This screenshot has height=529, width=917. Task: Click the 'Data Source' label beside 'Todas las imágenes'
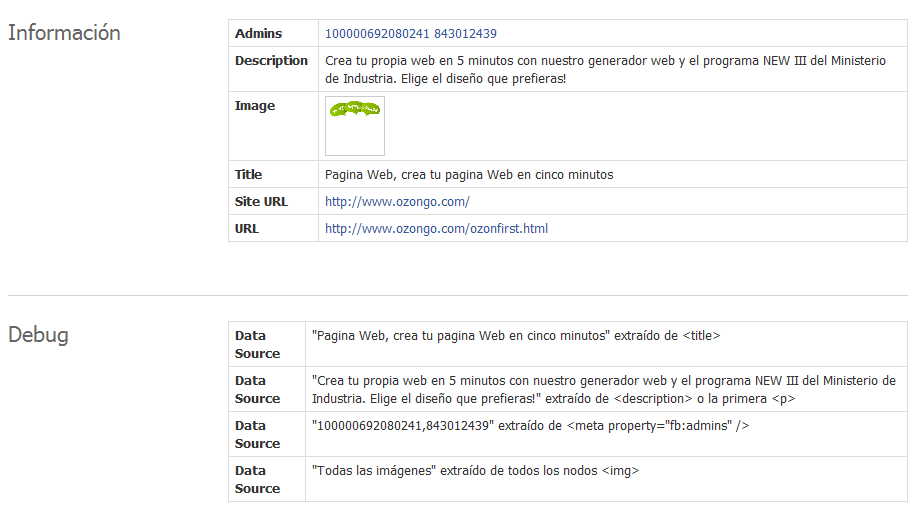click(x=257, y=479)
